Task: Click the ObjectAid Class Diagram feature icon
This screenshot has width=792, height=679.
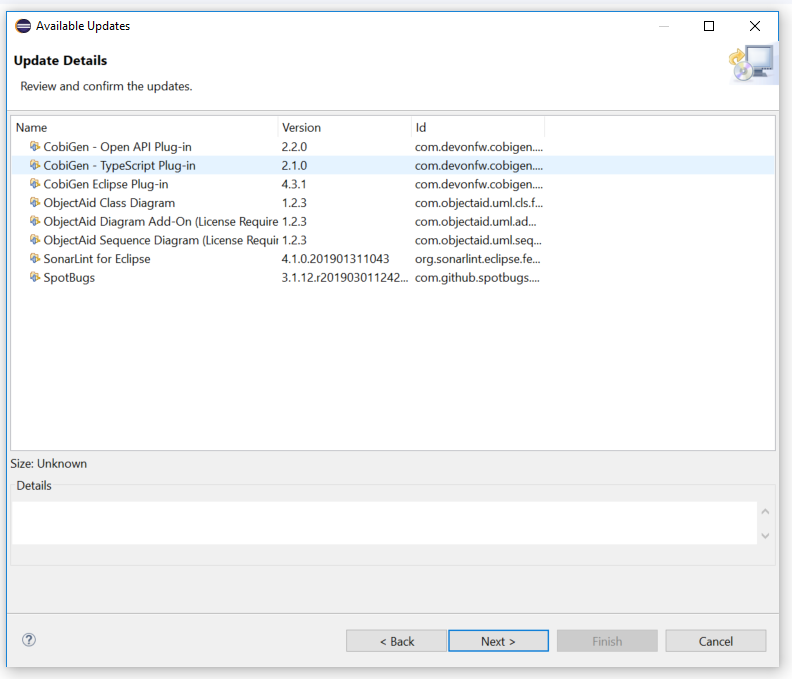Action: click(x=35, y=203)
